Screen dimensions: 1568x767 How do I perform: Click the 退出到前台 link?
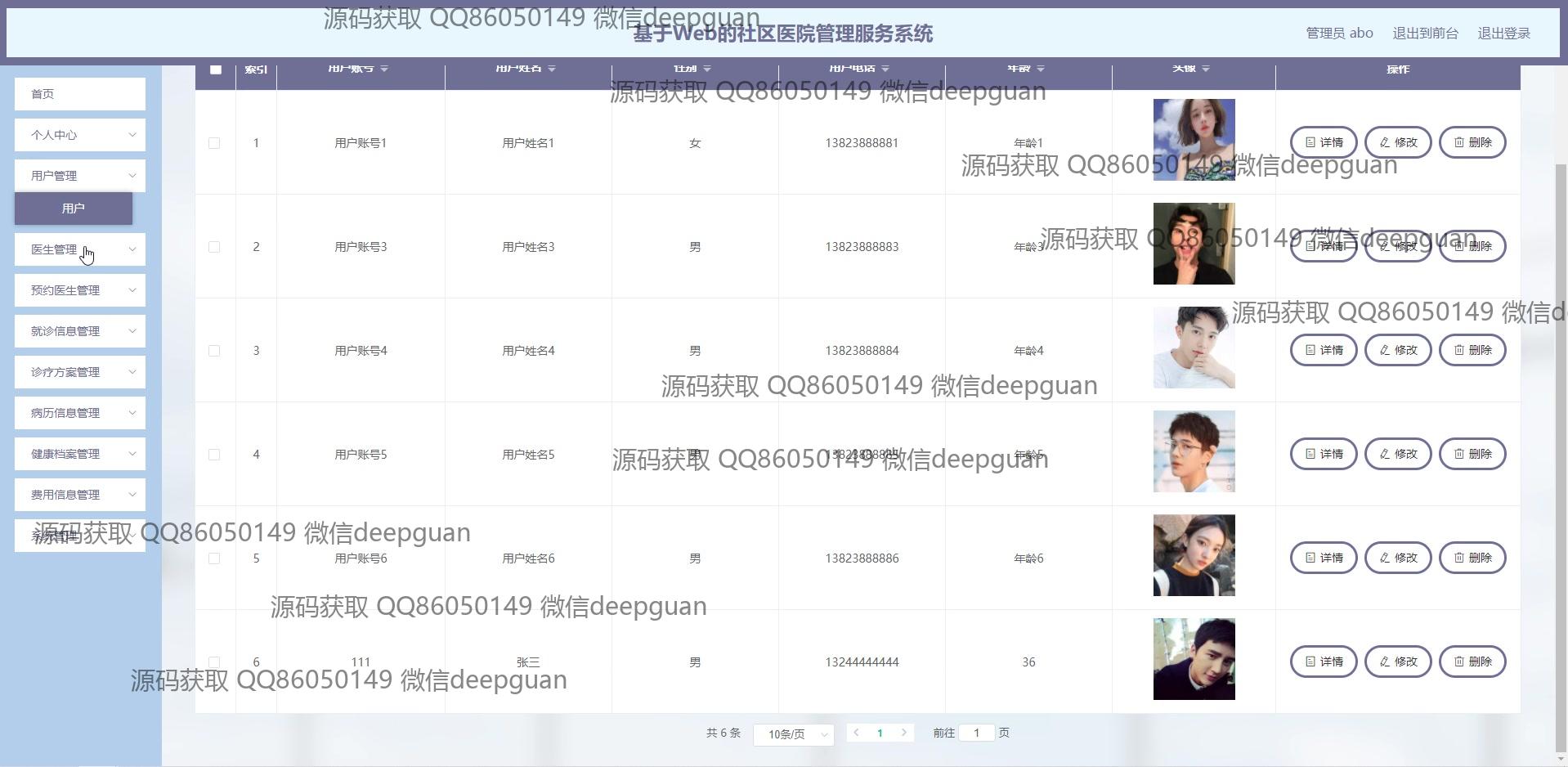(1425, 34)
